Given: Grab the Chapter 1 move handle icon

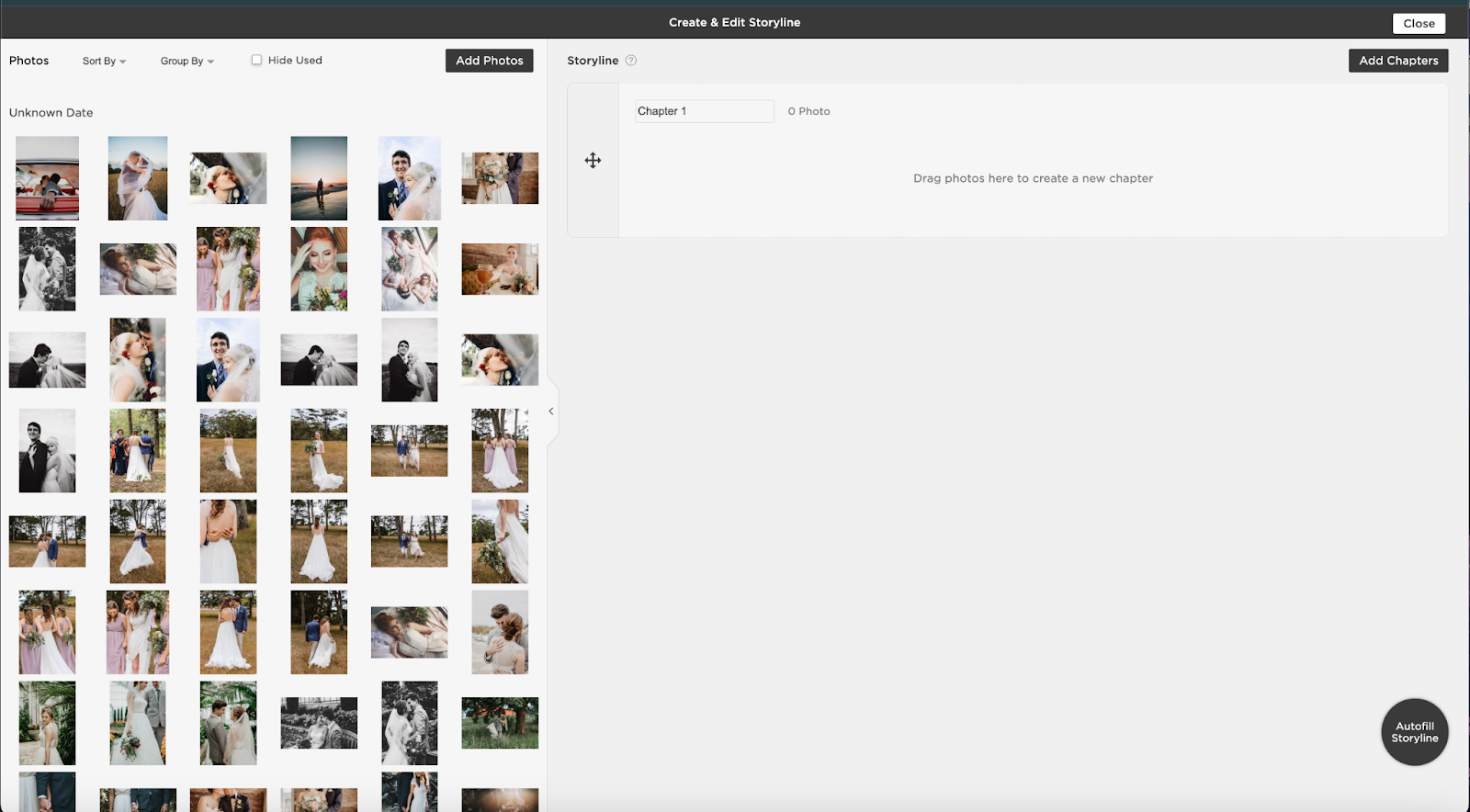Looking at the screenshot, I should coord(593,161).
